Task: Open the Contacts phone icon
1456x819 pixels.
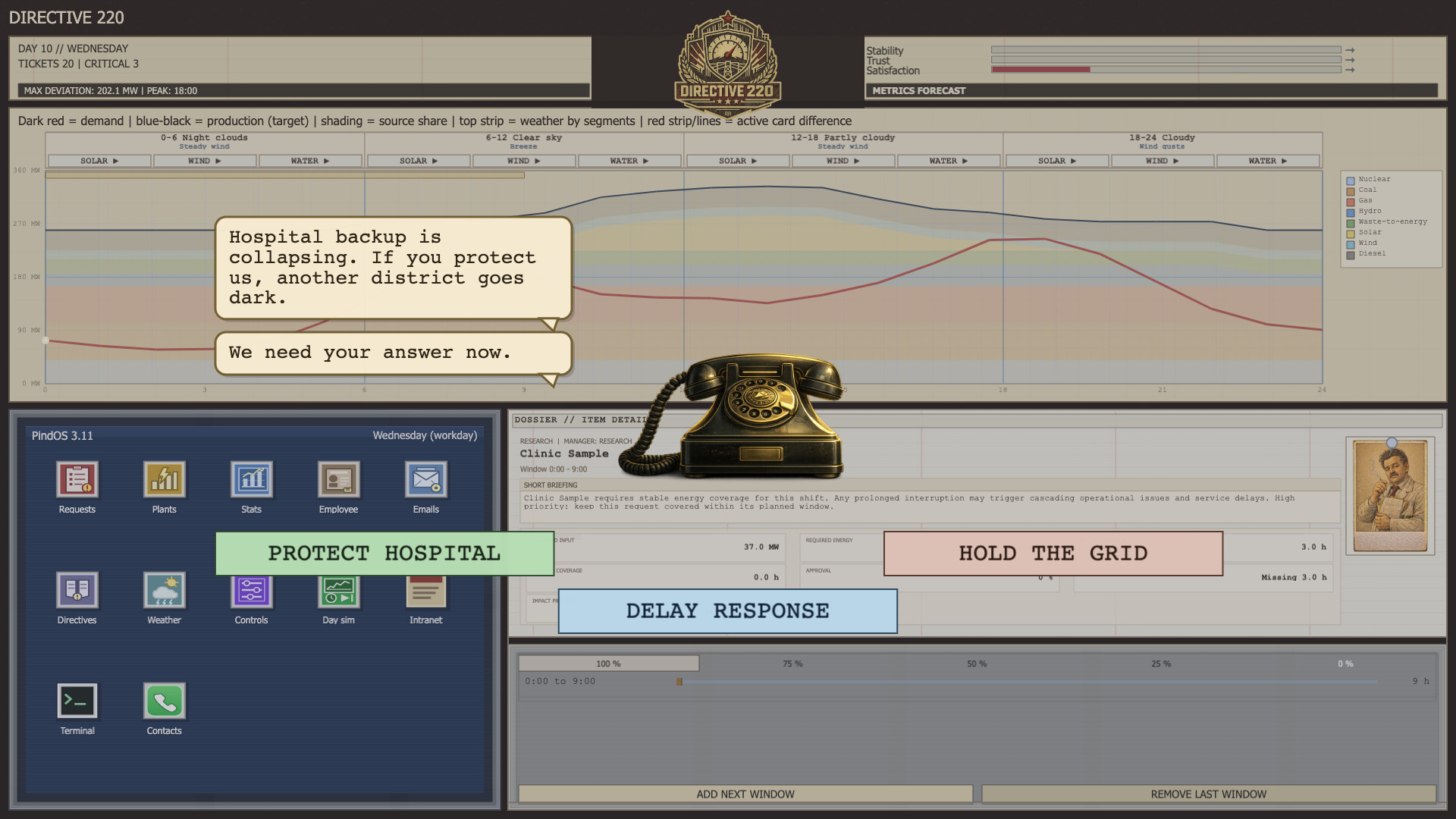Action: pyautogui.click(x=164, y=701)
